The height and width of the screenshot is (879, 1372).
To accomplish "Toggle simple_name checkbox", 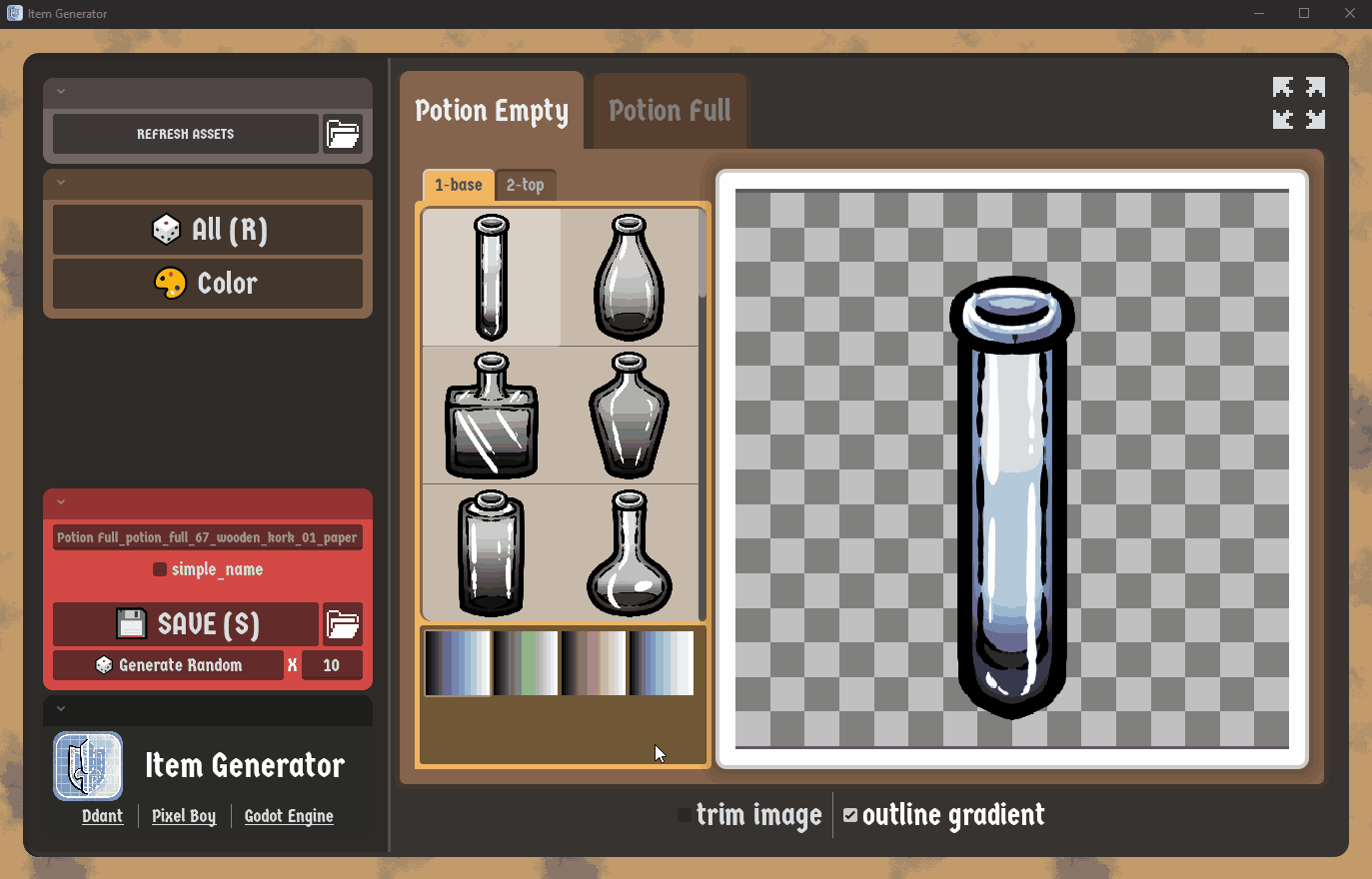I will pos(159,569).
